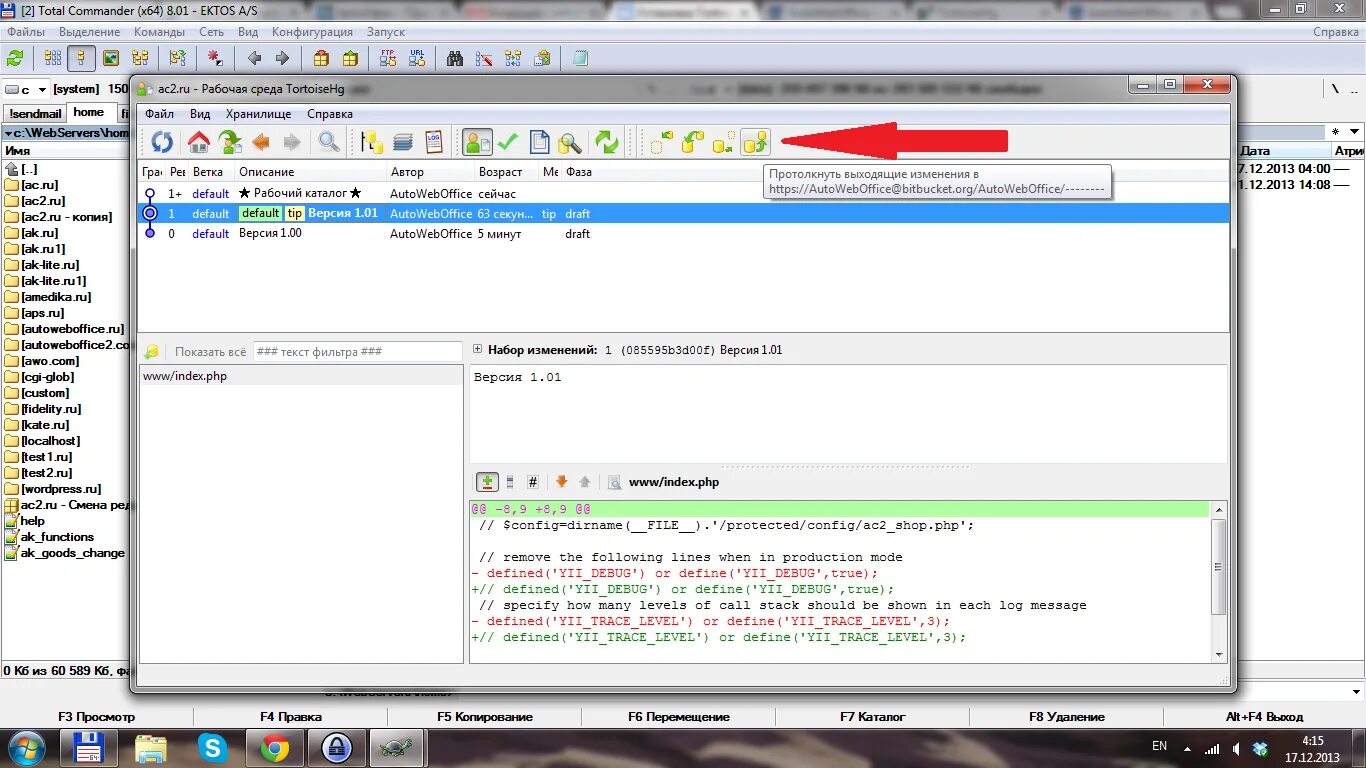
Task: Click the Фаза column header
Action: click(x=579, y=172)
